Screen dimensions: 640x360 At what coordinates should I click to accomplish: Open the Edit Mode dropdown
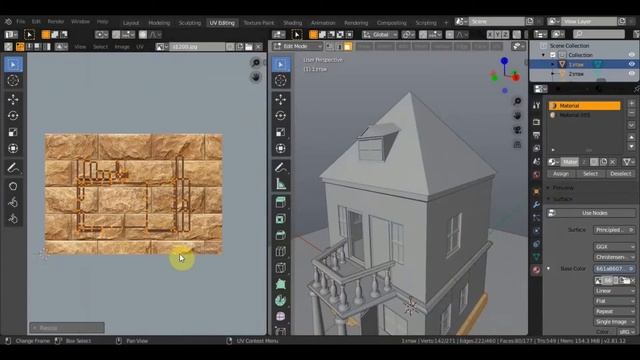[298, 47]
